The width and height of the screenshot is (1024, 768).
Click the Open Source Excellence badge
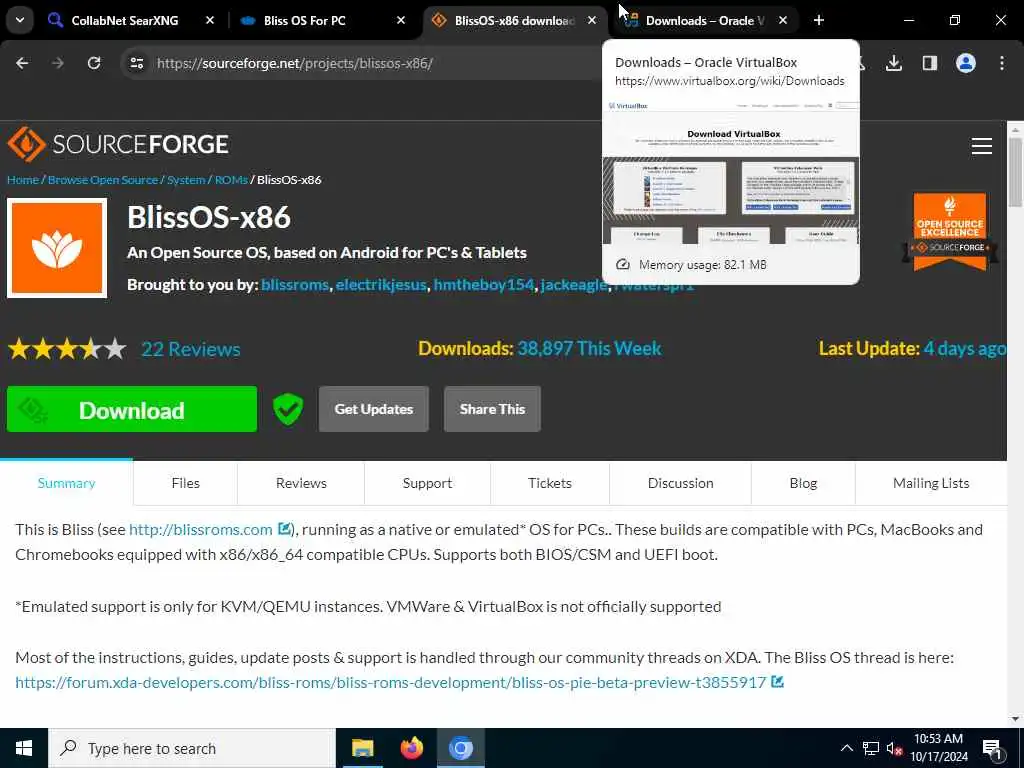(950, 232)
